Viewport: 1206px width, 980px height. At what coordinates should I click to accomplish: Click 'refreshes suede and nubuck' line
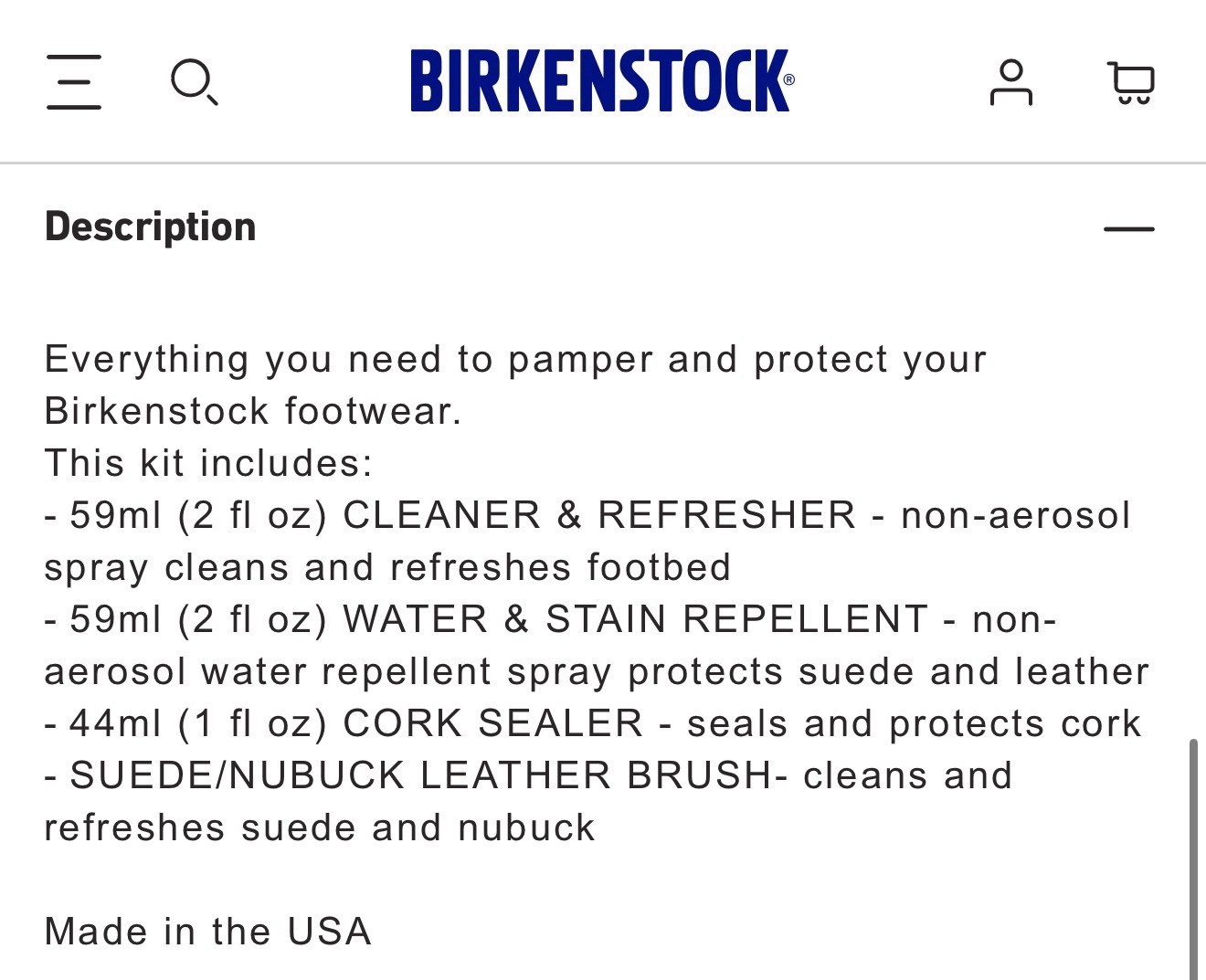[x=320, y=827]
